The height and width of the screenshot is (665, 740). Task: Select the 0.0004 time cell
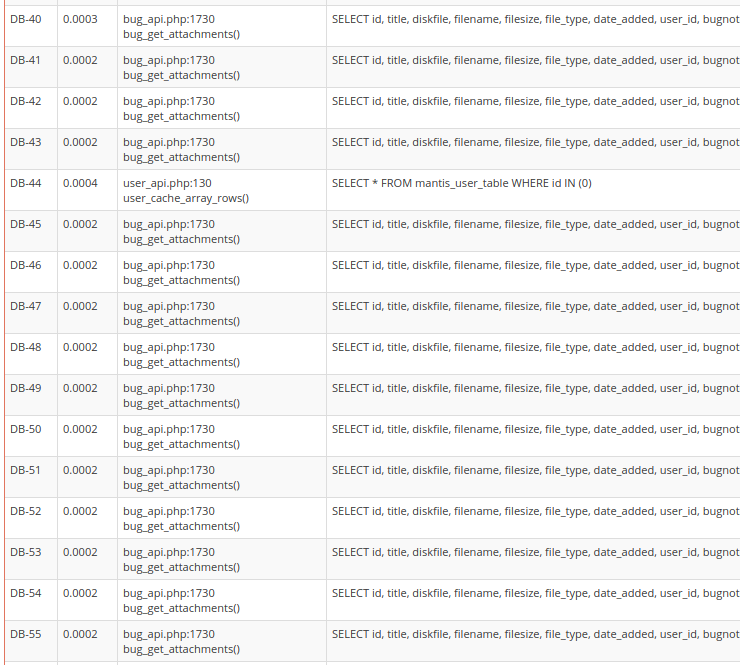pos(80,183)
